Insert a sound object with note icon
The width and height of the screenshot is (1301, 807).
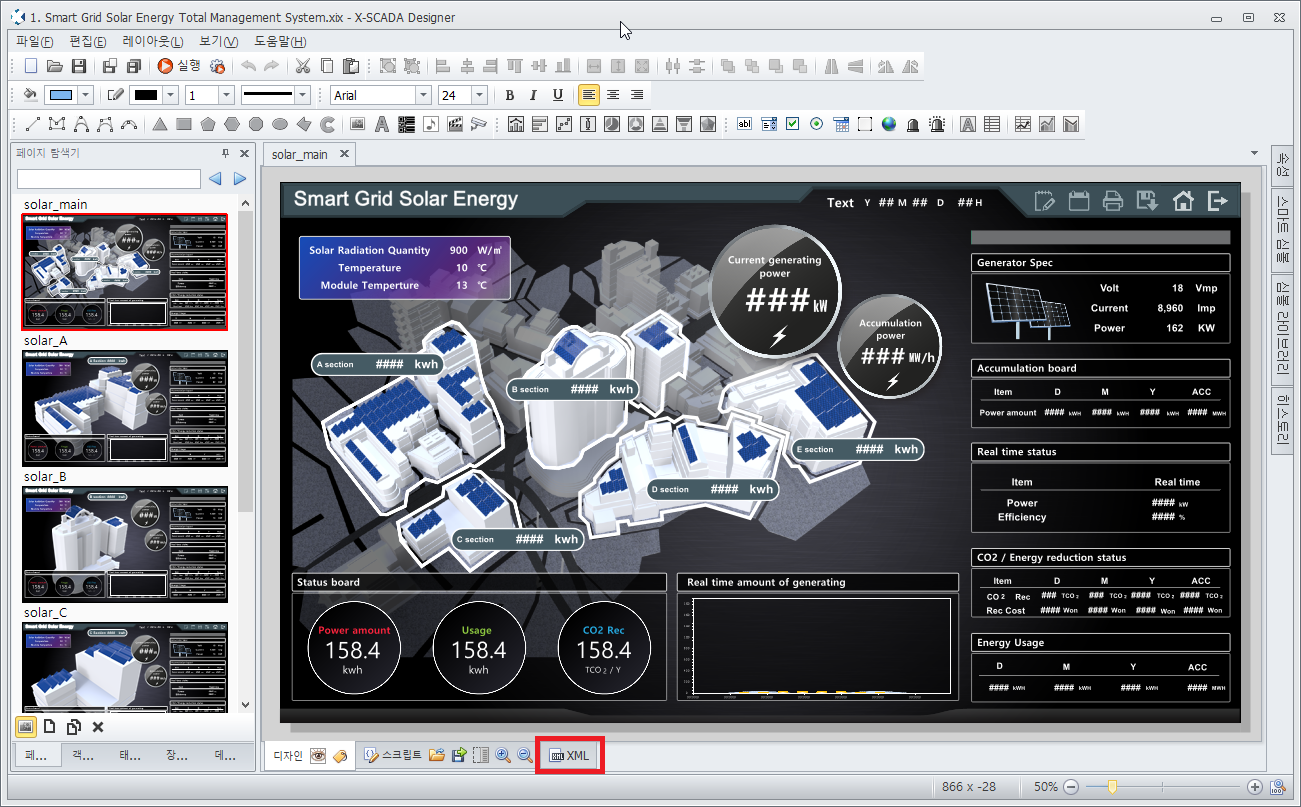(430, 124)
